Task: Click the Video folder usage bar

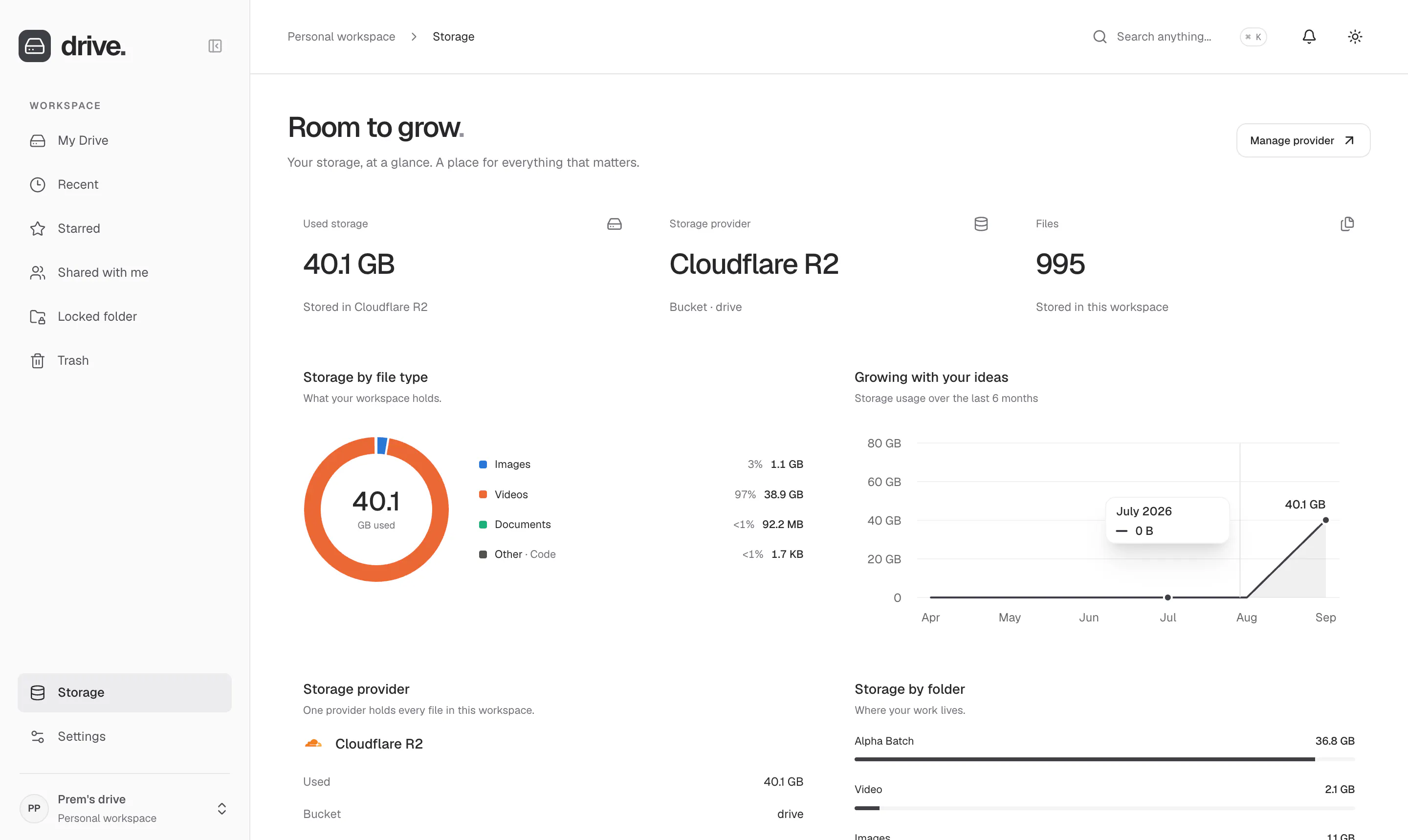Action: click(1104, 808)
